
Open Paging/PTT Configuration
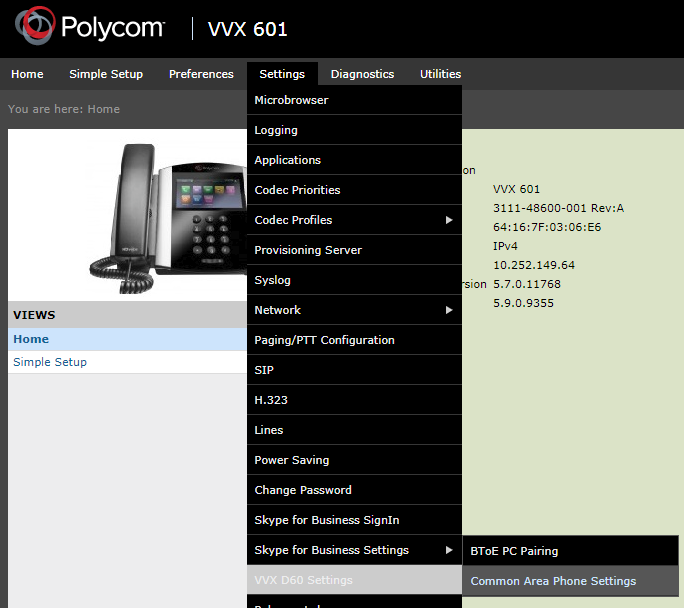[x=354, y=340]
